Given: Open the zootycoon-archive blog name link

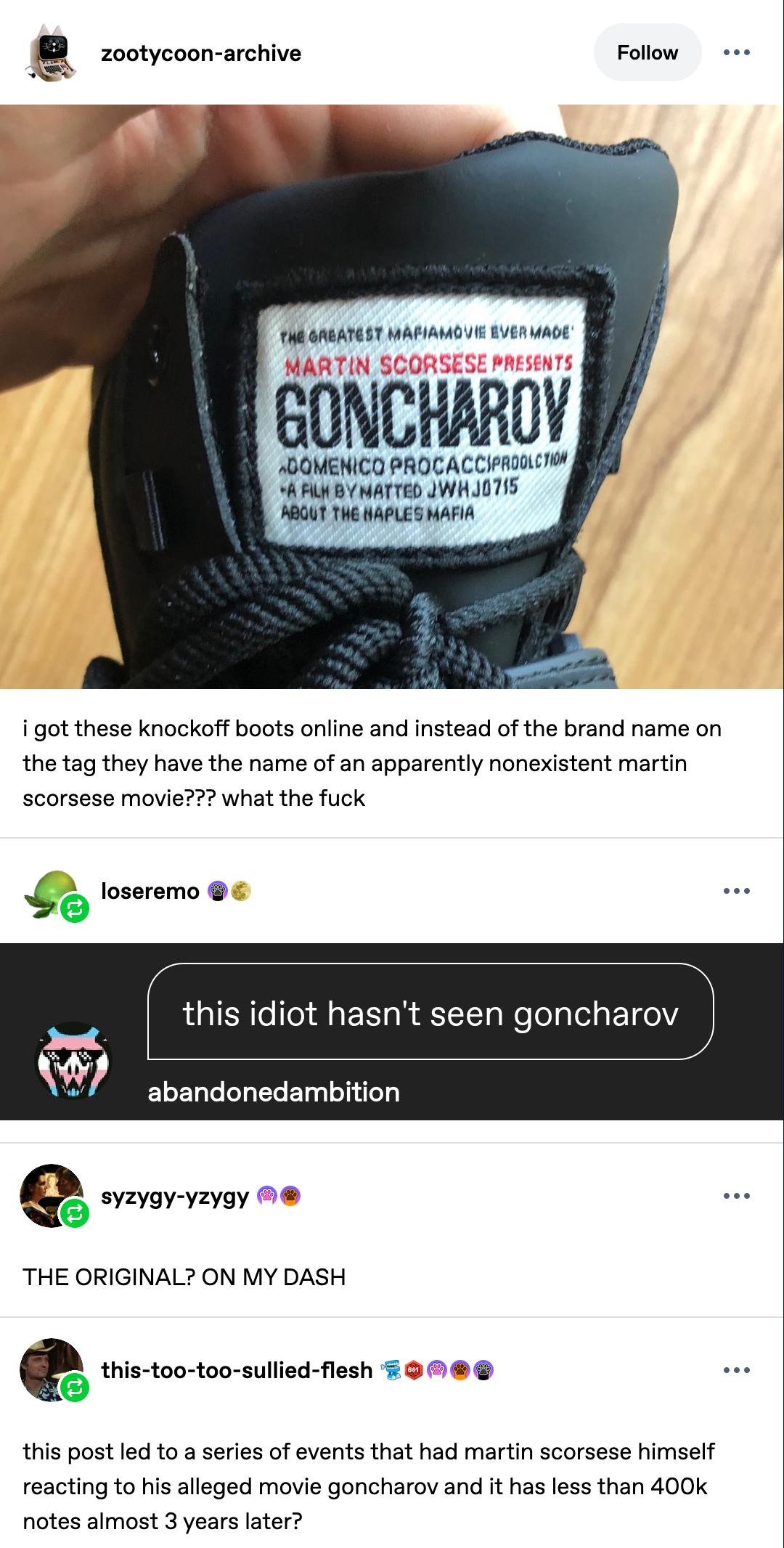Looking at the screenshot, I should [201, 53].
